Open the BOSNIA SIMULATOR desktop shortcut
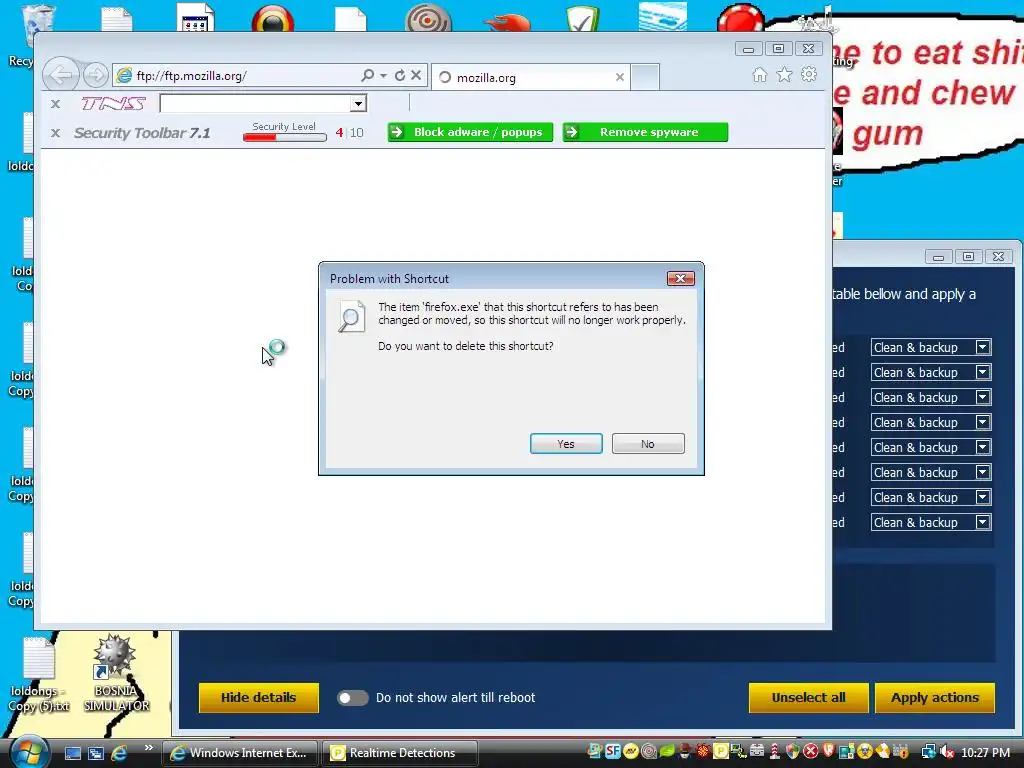The height and width of the screenshot is (768, 1024). [116, 673]
